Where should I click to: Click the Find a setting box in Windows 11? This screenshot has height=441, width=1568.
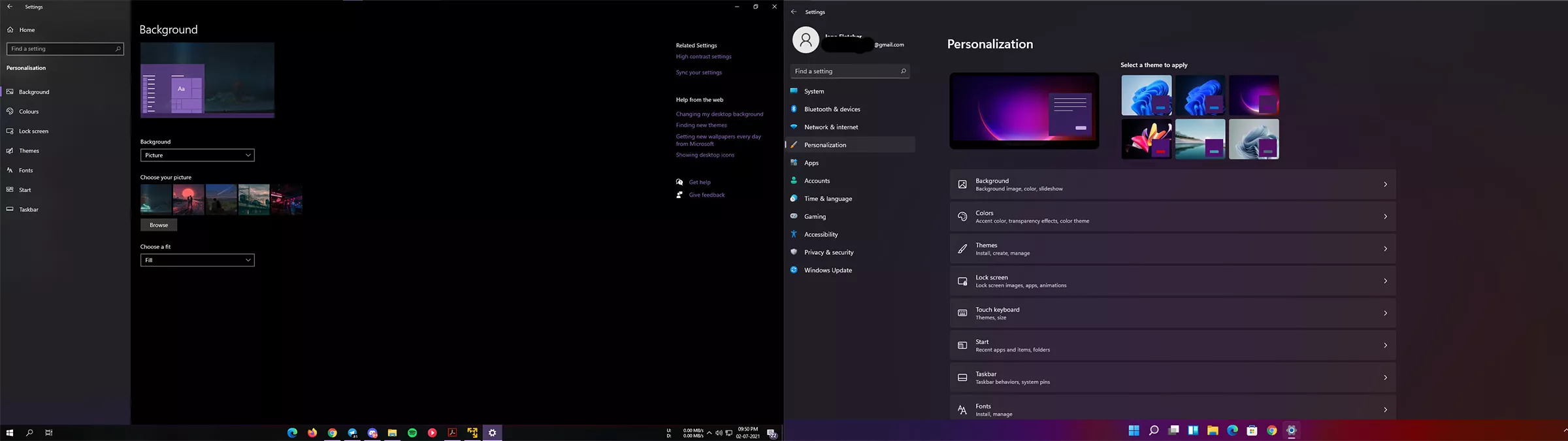849,71
